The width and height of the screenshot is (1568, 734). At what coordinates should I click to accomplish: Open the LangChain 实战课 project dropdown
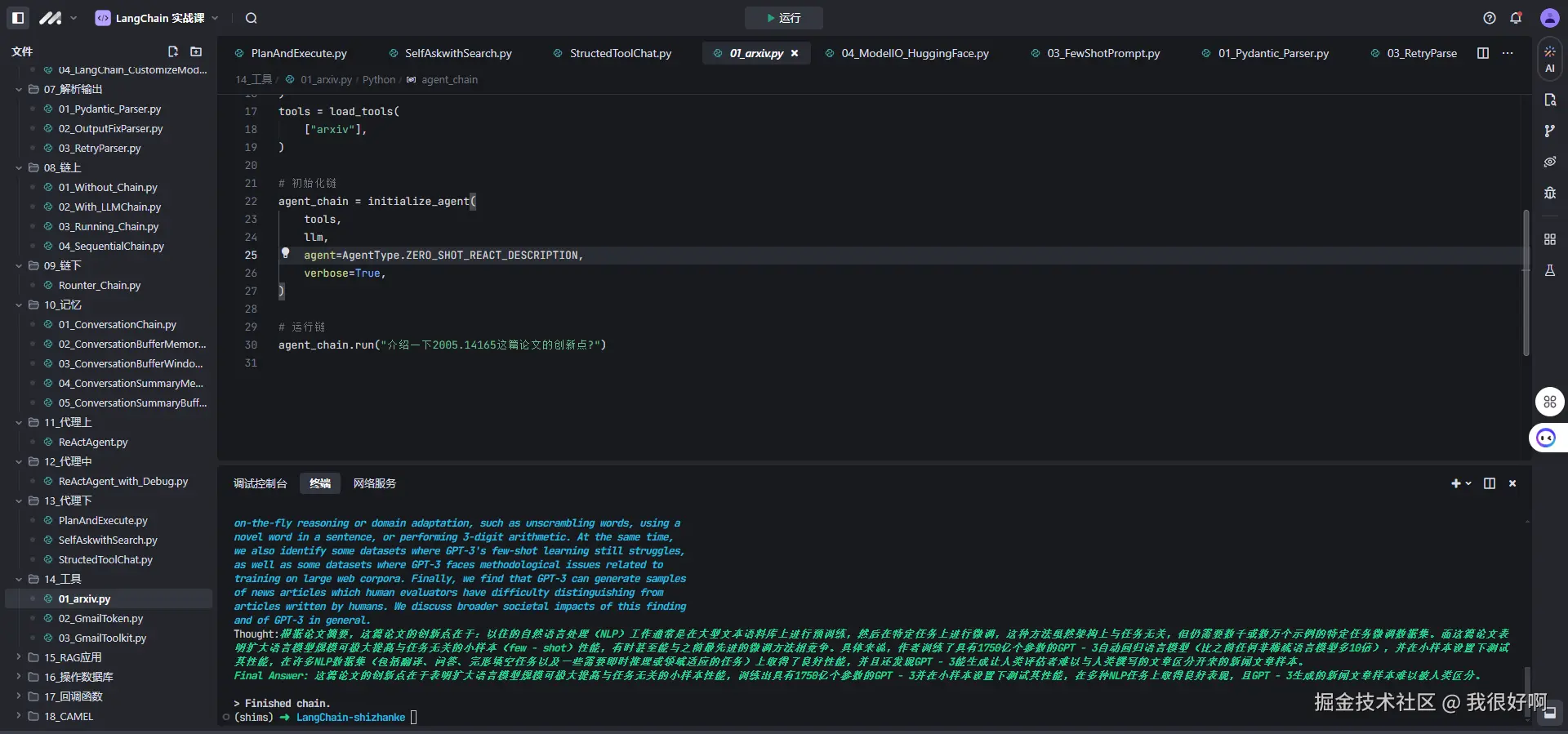pos(157,18)
